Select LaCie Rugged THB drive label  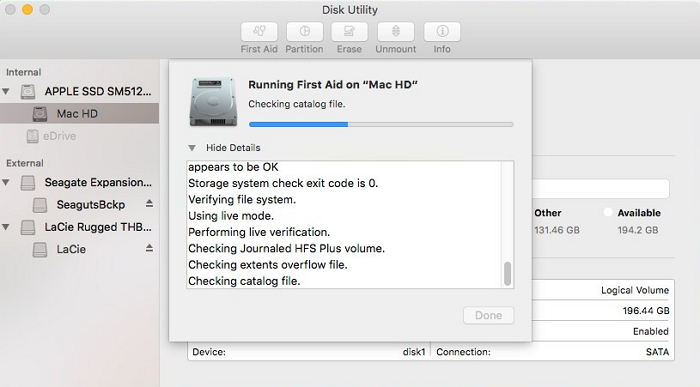click(x=98, y=227)
